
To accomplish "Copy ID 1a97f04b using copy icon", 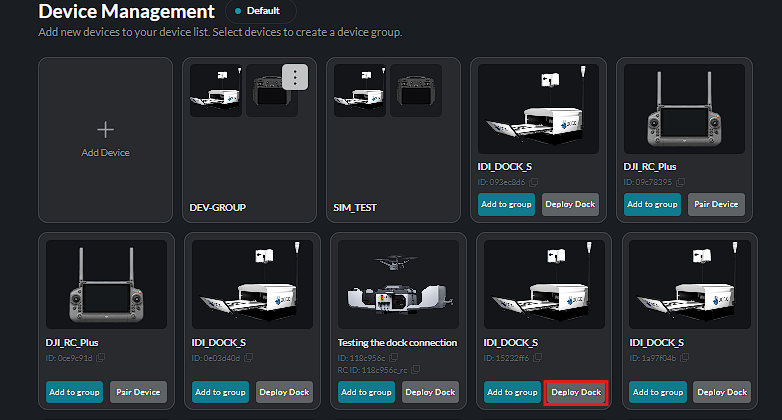I will tap(684, 358).
